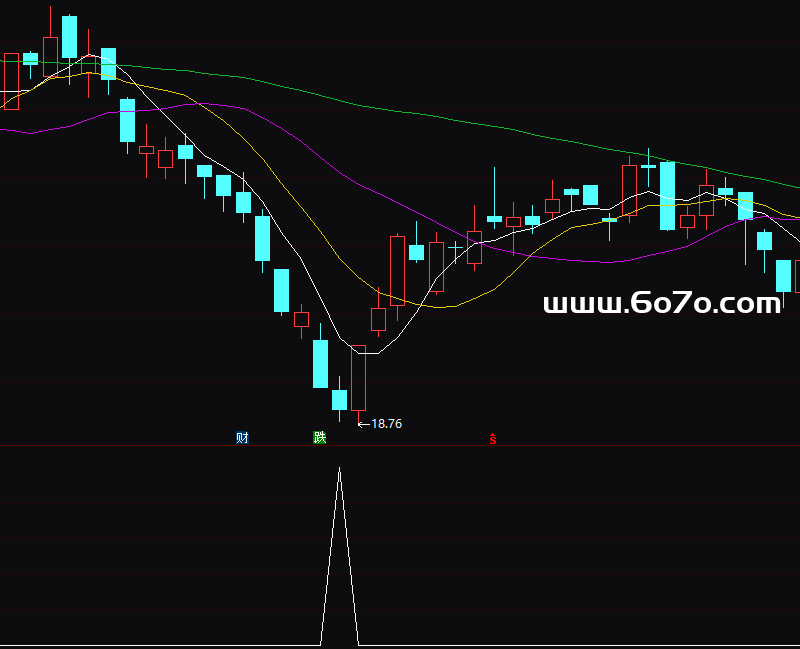
Task: Select the tallest cyan candle at top left
Action: click(69, 37)
